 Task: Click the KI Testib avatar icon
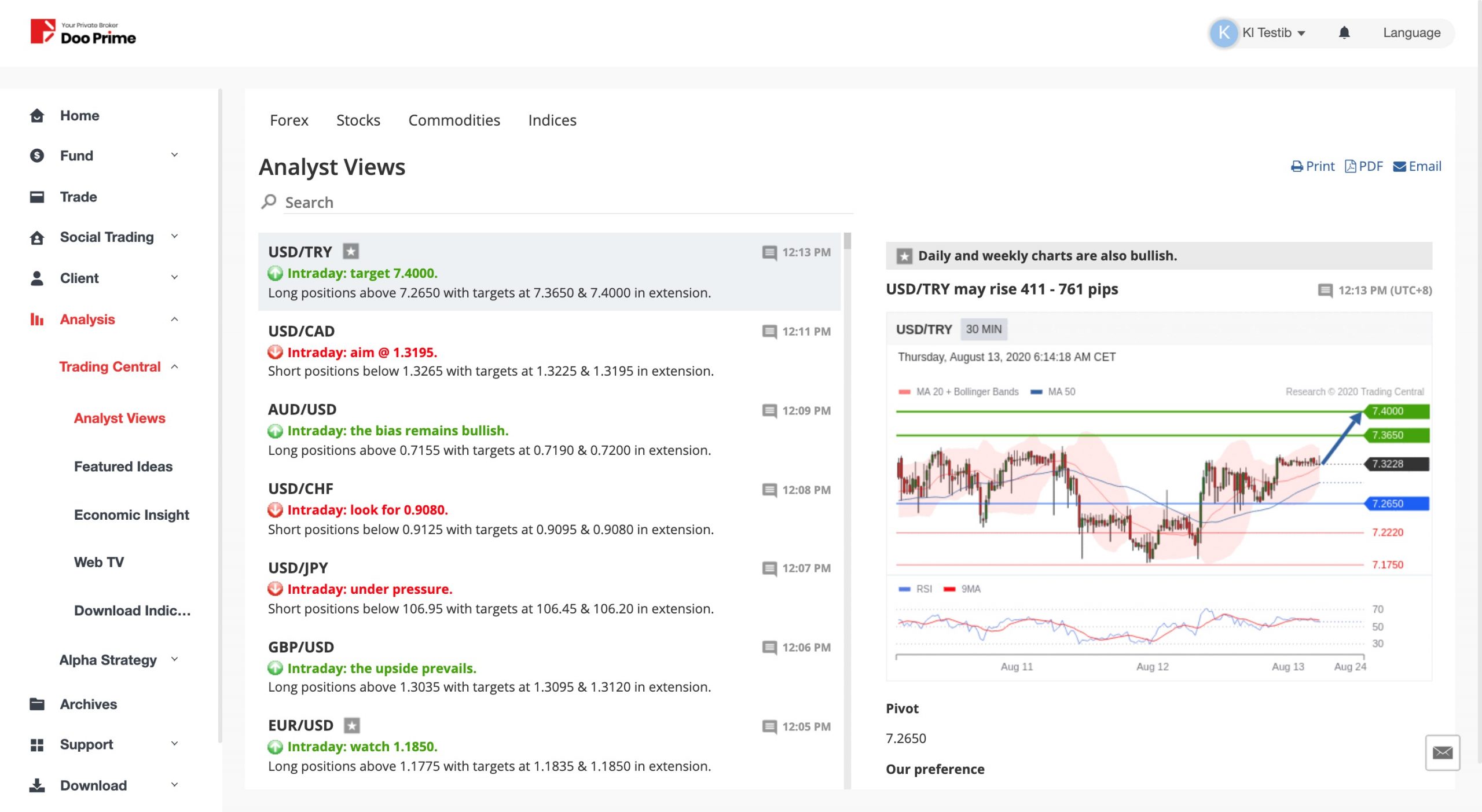point(1223,32)
